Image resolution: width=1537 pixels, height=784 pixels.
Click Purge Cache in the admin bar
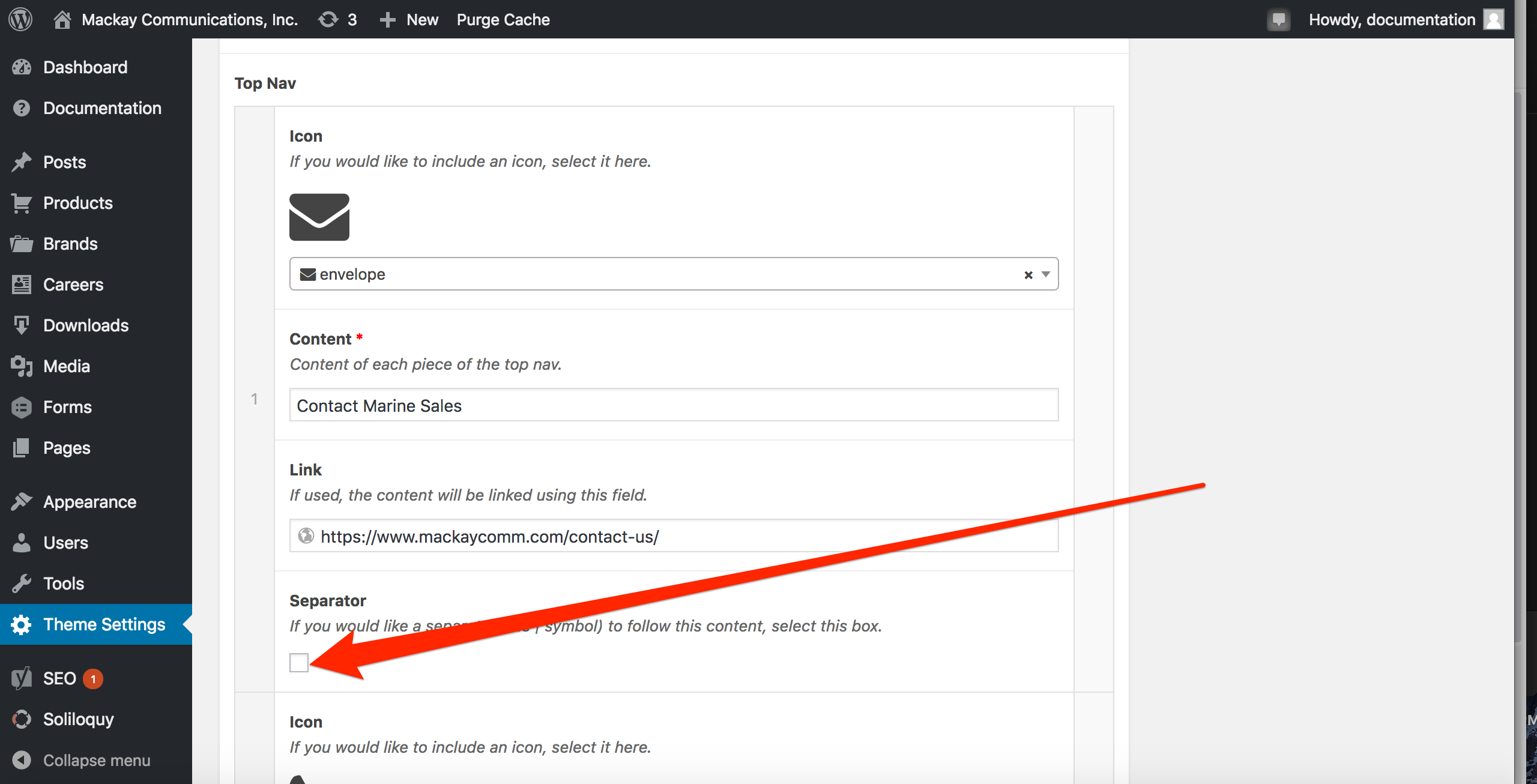click(x=503, y=19)
